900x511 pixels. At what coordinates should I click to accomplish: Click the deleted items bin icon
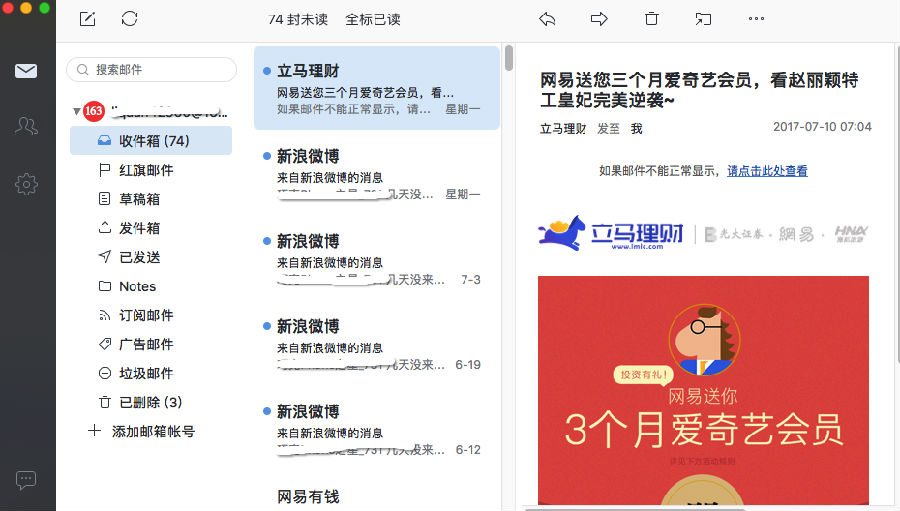coord(104,402)
